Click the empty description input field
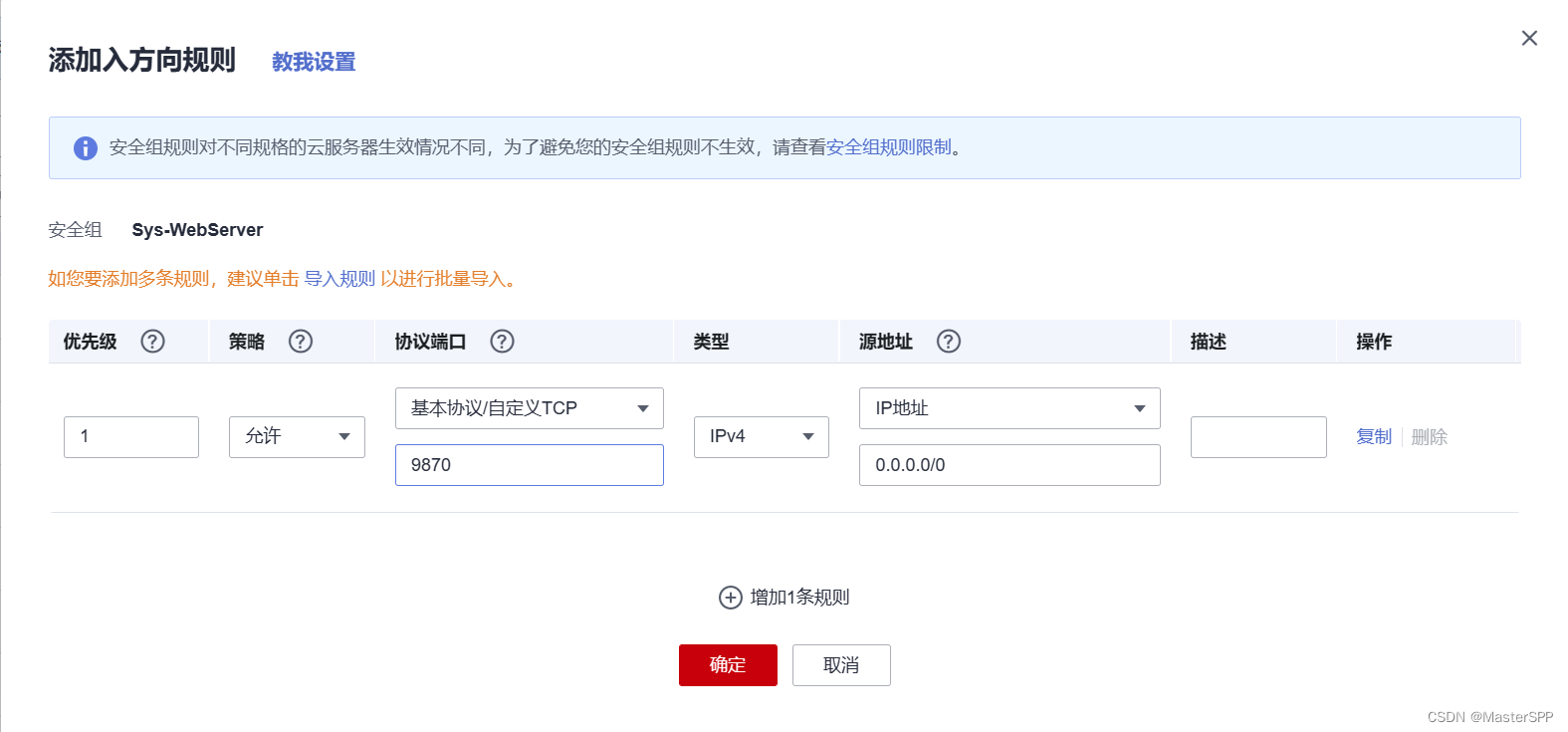The width and height of the screenshot is (1568, 732). tap(1258, 437)
